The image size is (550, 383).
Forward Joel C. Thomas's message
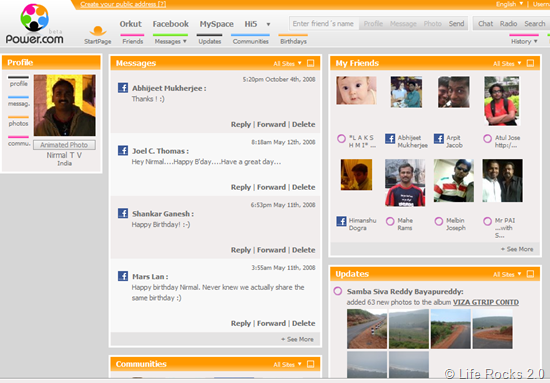click(271, 187)
